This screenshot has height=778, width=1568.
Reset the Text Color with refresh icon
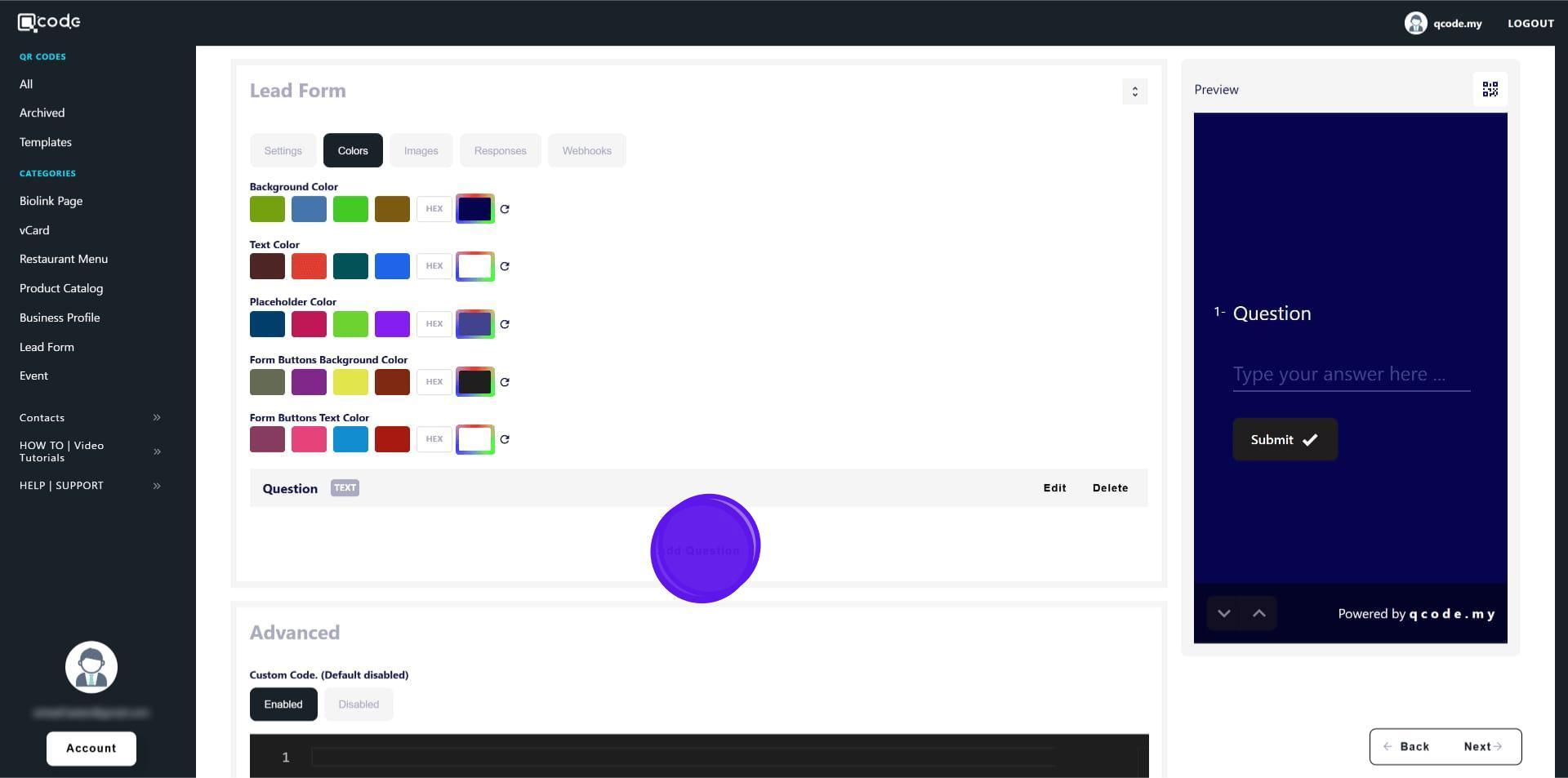coord(505,266)
